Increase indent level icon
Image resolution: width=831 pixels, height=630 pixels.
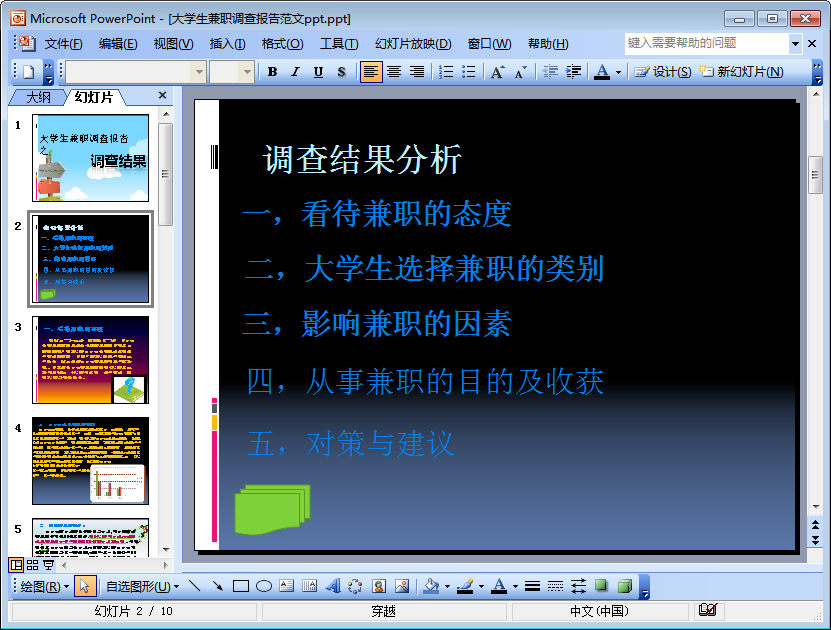click(573, 72)
